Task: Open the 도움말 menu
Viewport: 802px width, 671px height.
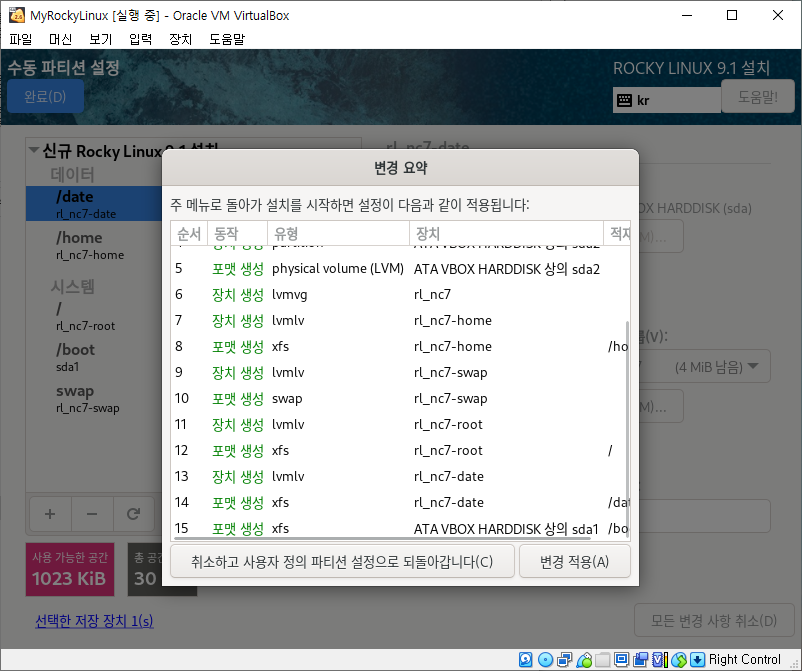Action: [x=227, y=39]
